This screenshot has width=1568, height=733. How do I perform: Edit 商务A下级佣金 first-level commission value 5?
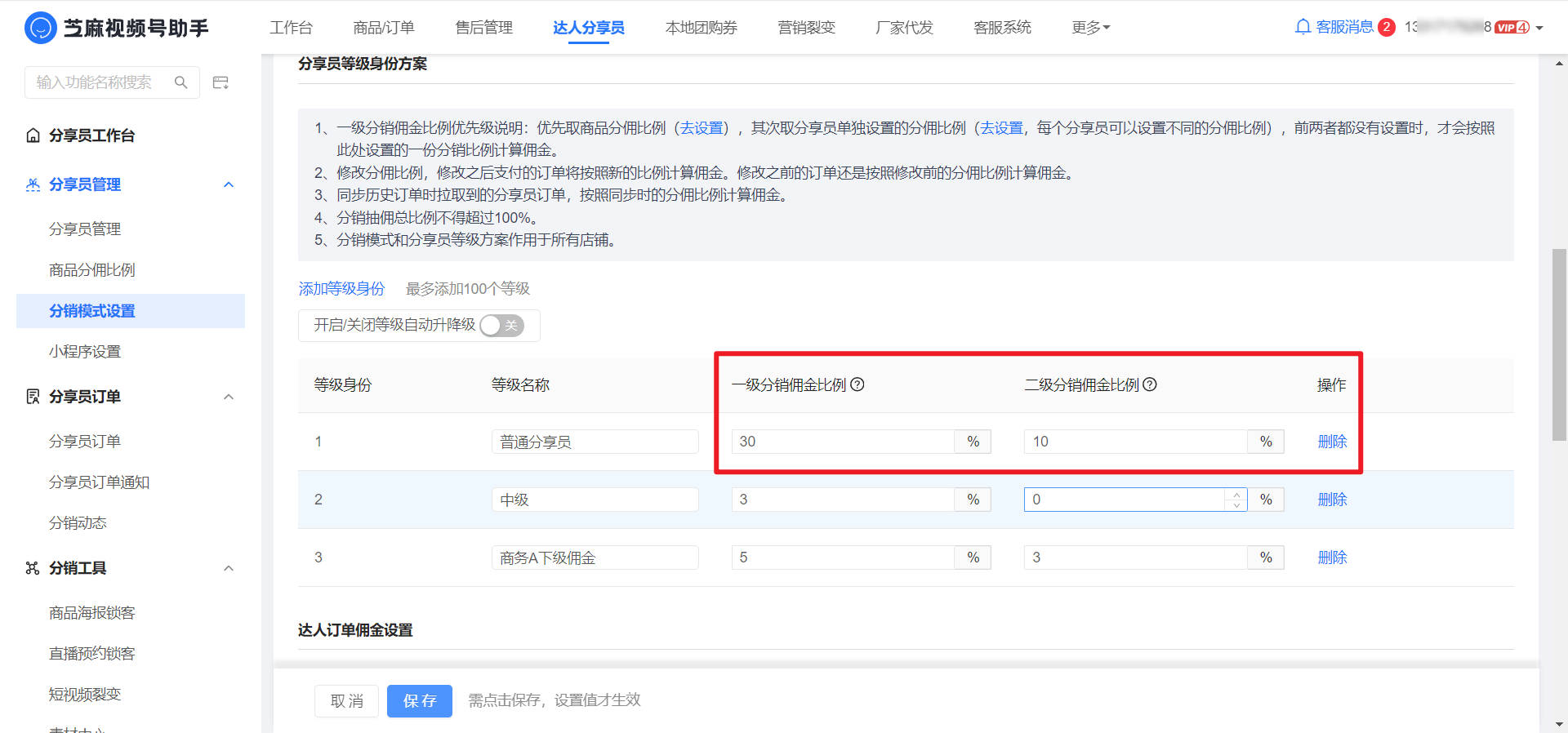(843, 558)
